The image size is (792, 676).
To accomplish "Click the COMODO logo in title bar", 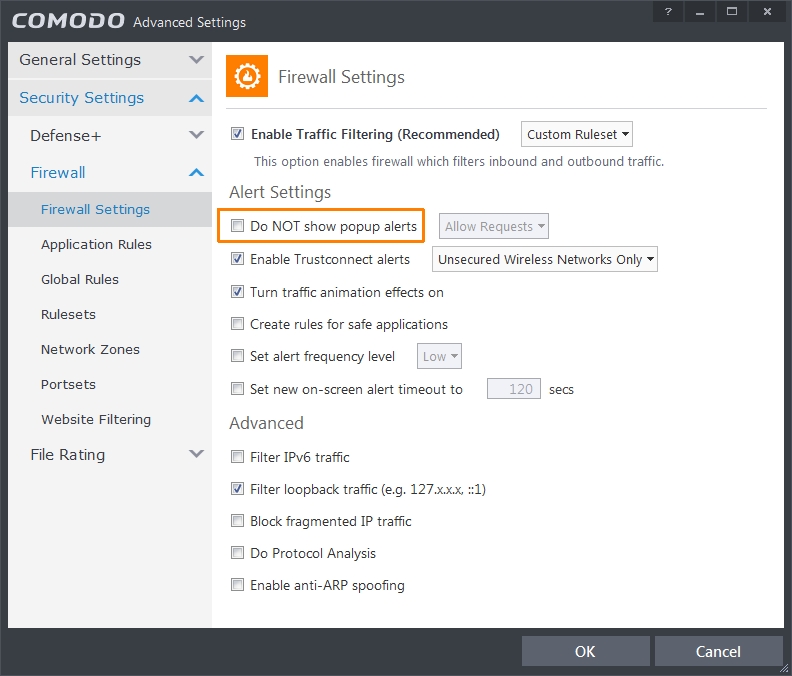I will (68, 21).
